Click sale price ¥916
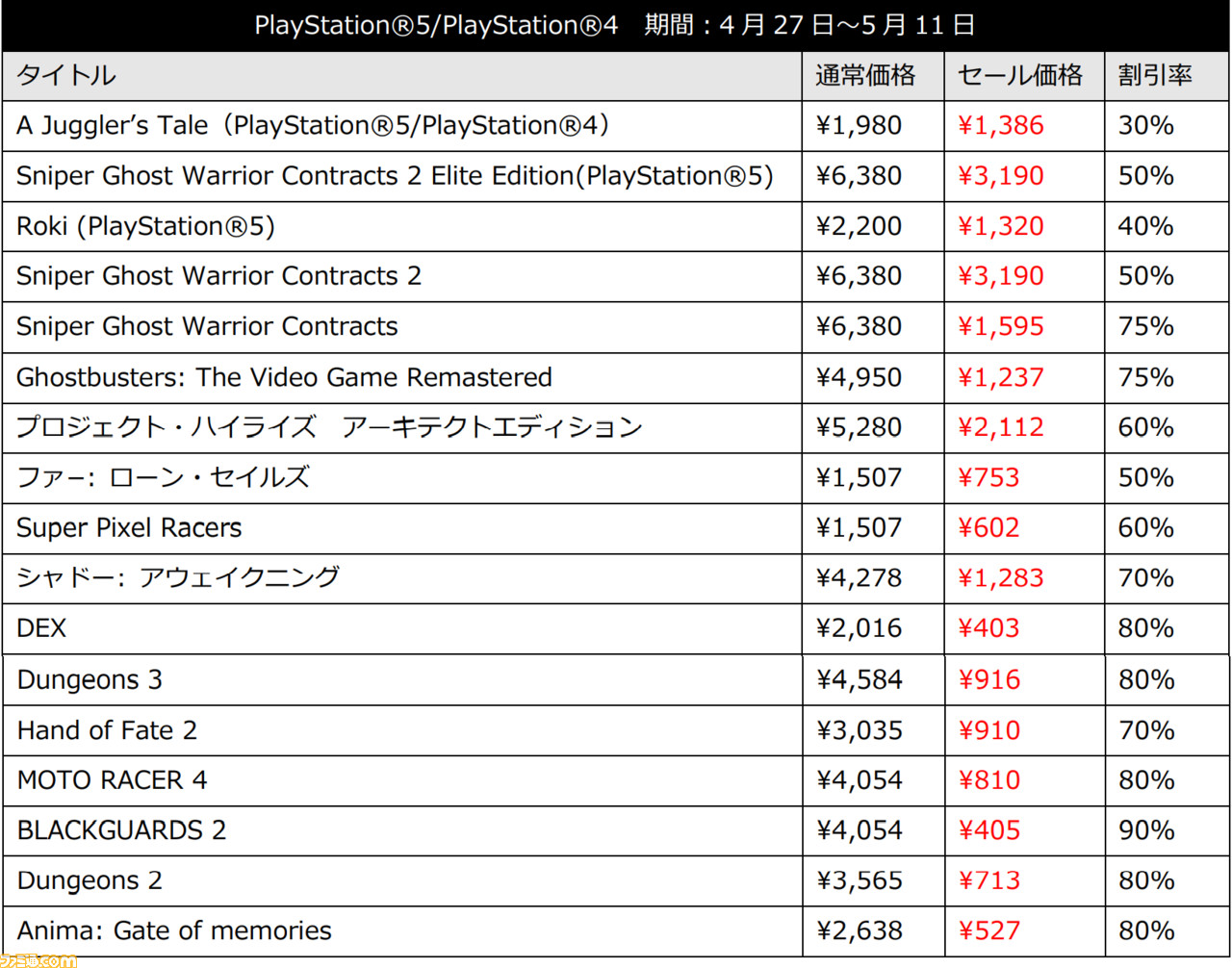The height and width of the screenshot is (968, 1232). point(988,680)
